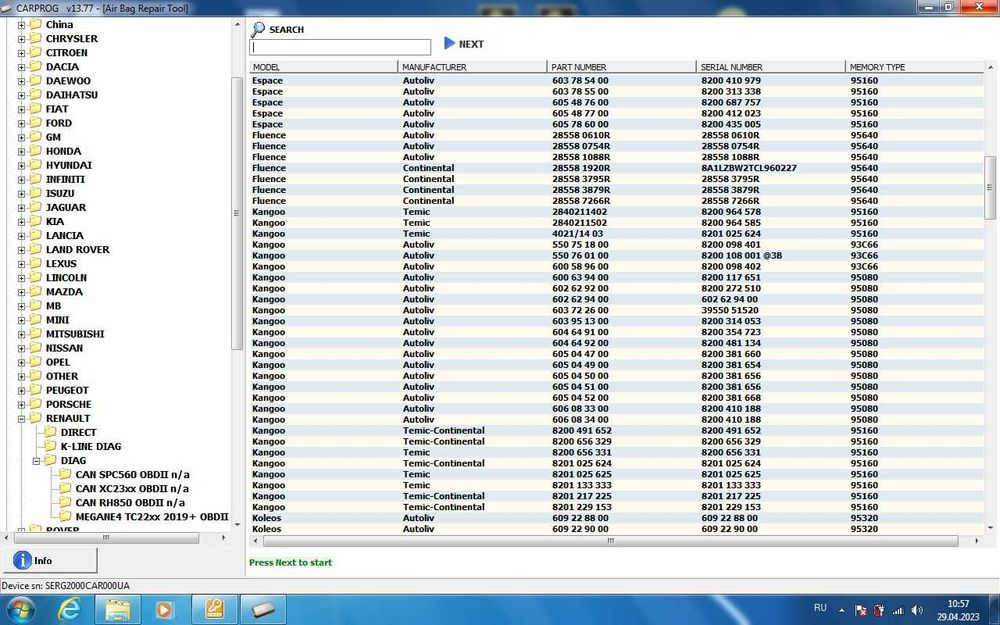Select row with serial 8A1LZBW2TCL960227
Screen dimensions: 1000x625
pyautogui.click(x=616, y=168)
